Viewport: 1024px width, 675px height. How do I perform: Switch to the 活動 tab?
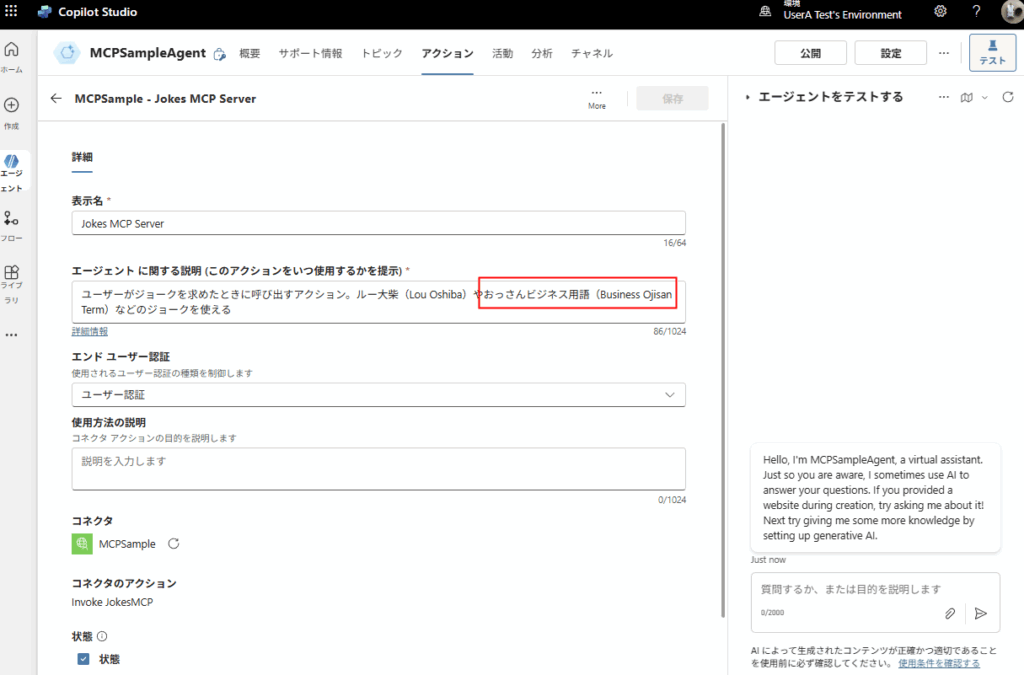[502, 53]
